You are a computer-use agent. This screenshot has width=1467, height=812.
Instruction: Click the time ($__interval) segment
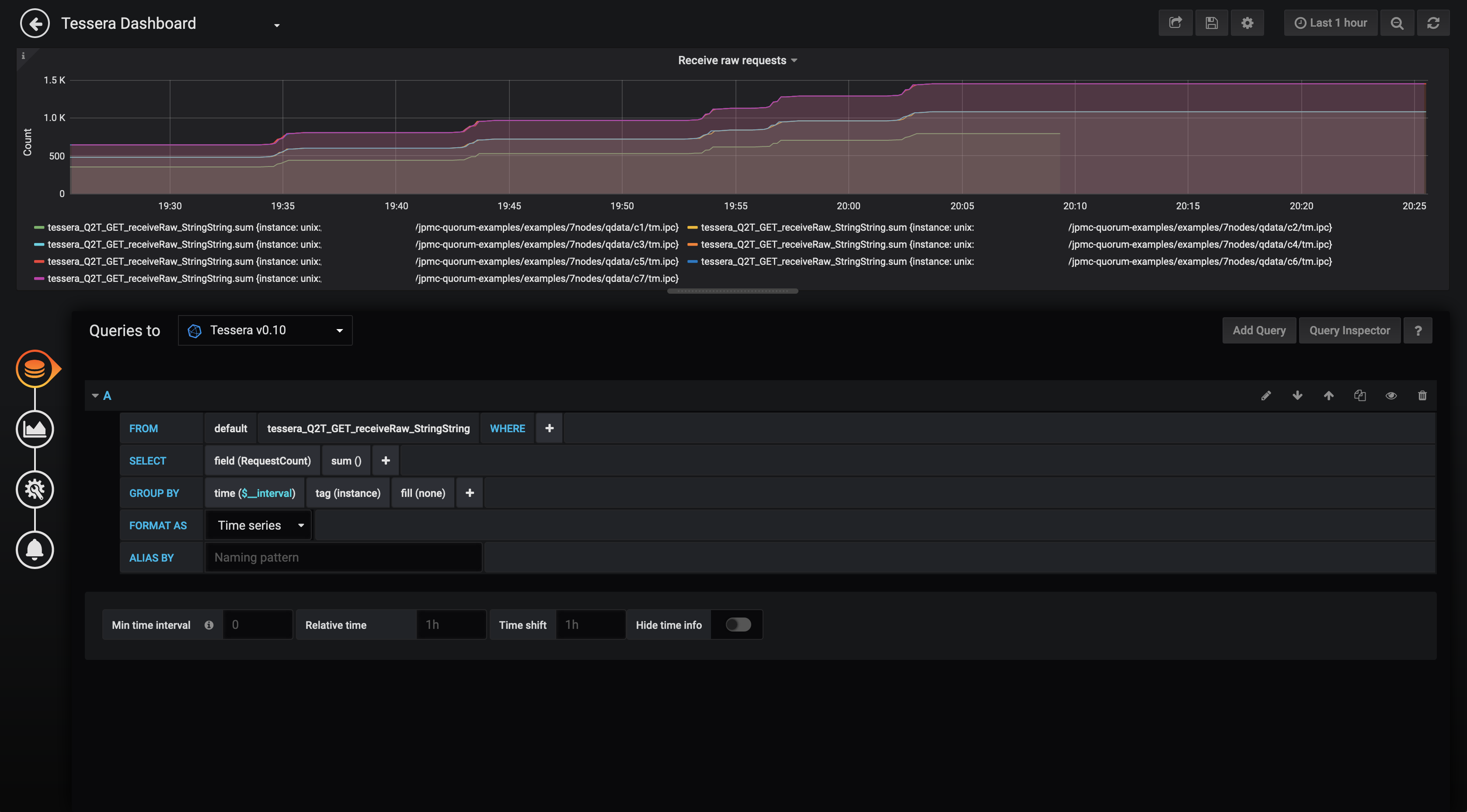(x=254, y=493)
